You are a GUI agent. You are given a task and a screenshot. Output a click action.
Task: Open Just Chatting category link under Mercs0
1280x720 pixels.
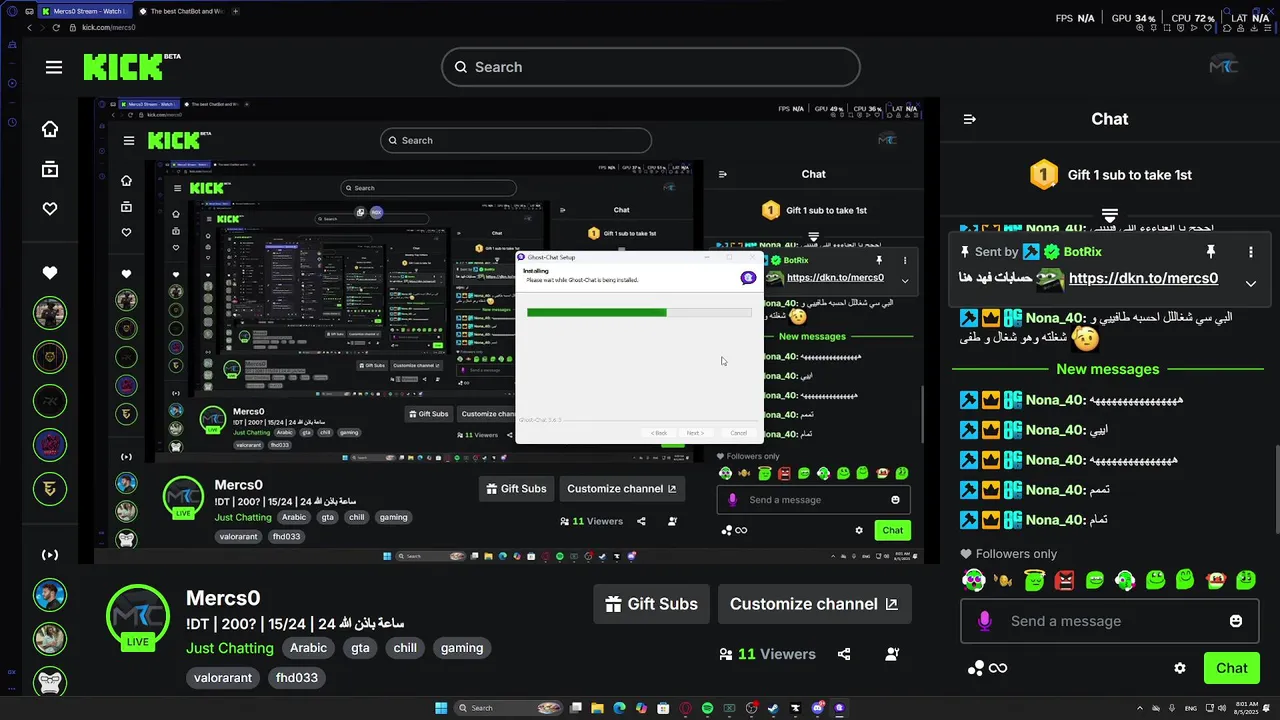(x=230, y=648)
